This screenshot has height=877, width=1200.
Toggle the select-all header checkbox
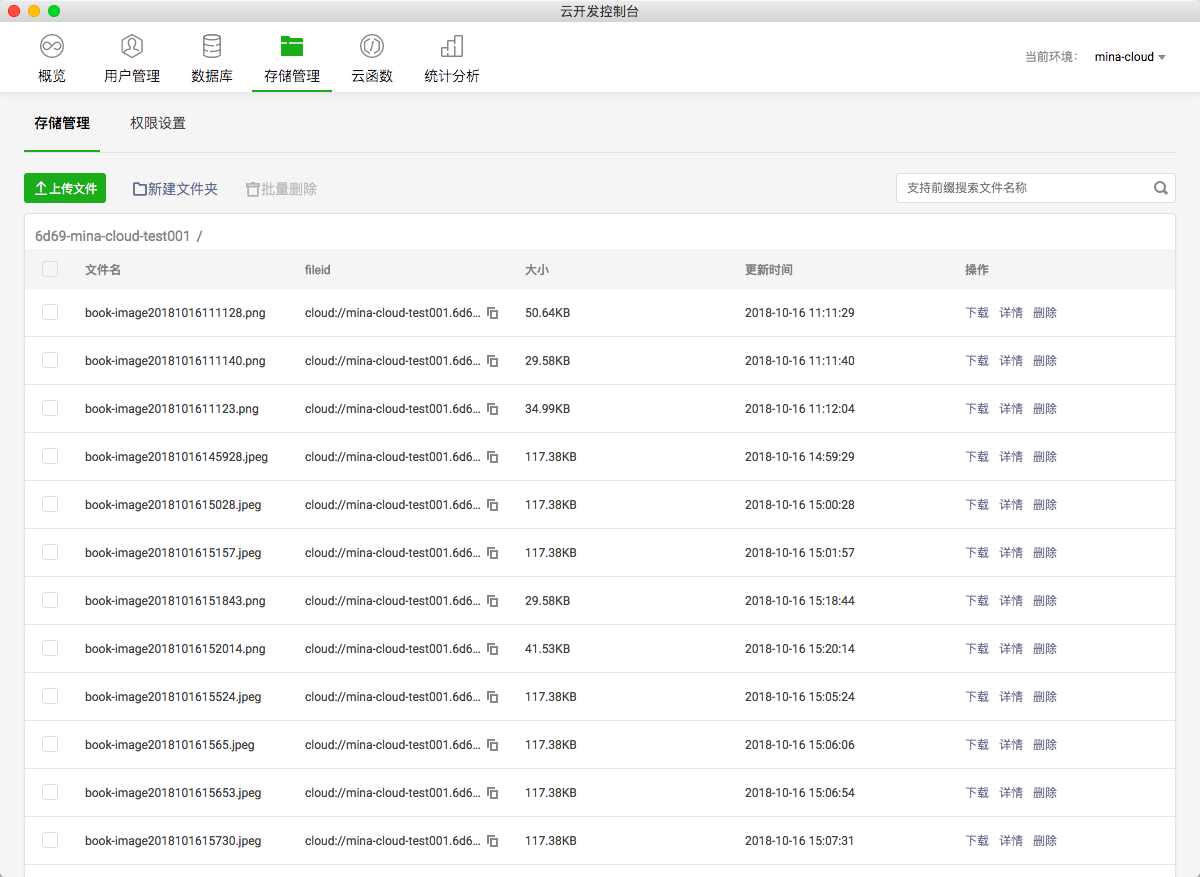[50, 269]
